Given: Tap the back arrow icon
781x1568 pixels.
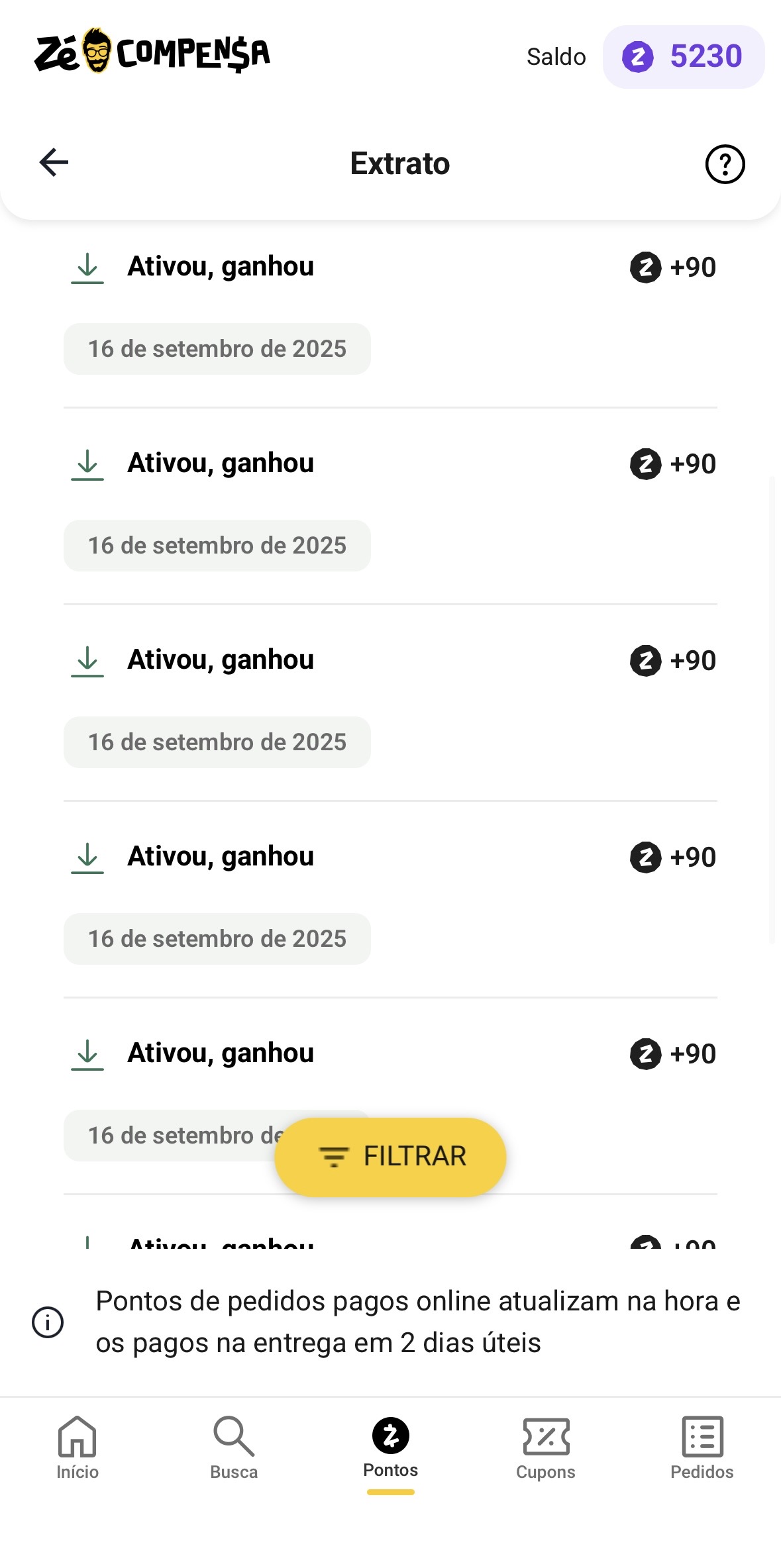Looking at the screenshot, I should pos(54,163).
